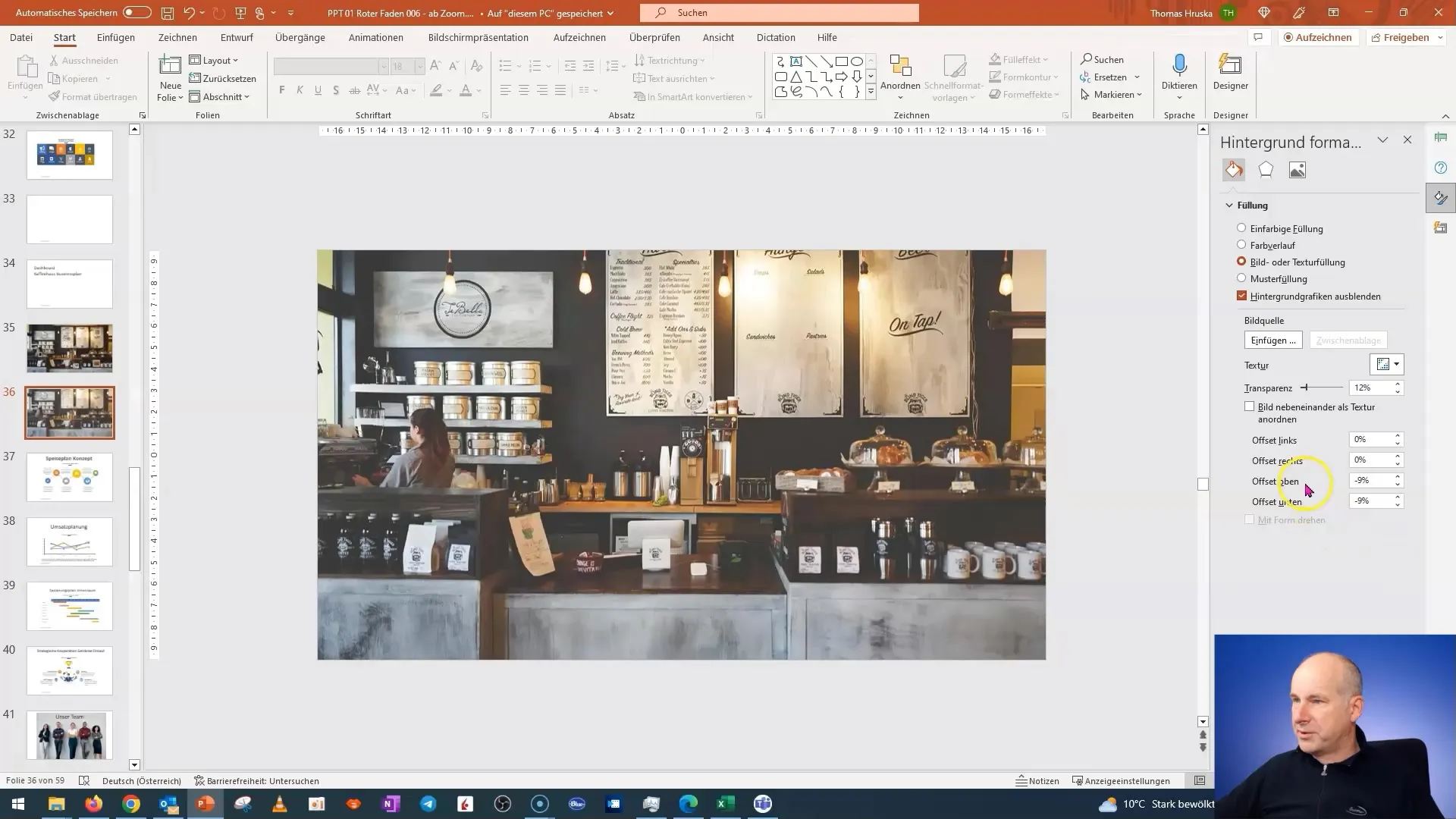Click the spell check status icon

click(x=84, y=780)
